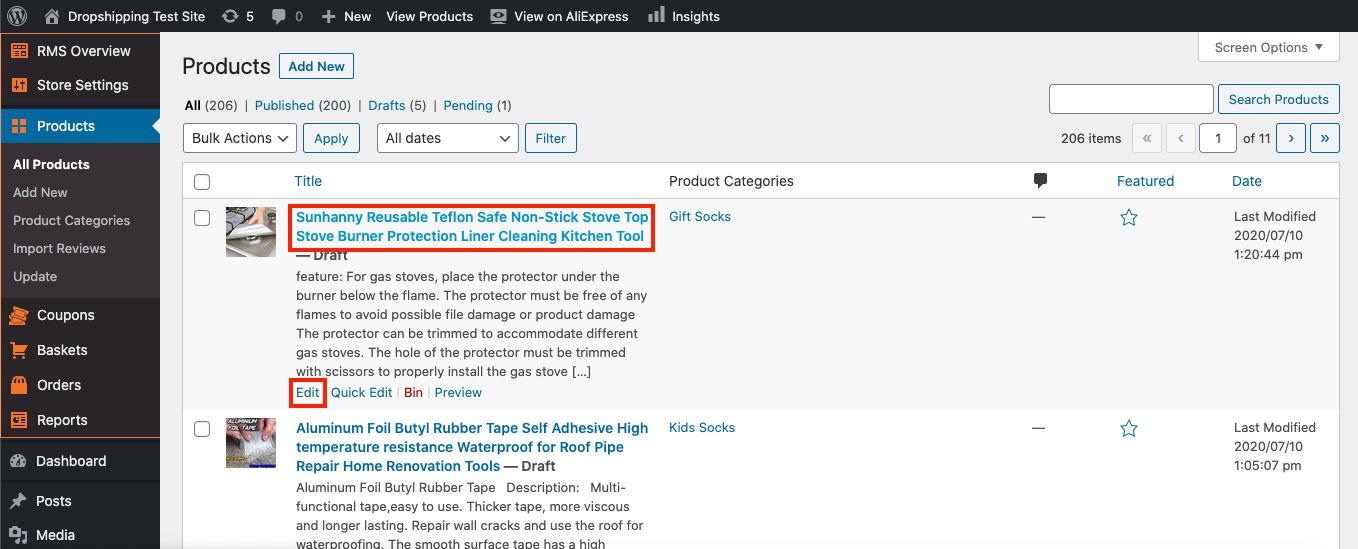Click the Dashboard gauge icon
The height and width of the screenshot is (549, 1358).
(x=19, y=461)
